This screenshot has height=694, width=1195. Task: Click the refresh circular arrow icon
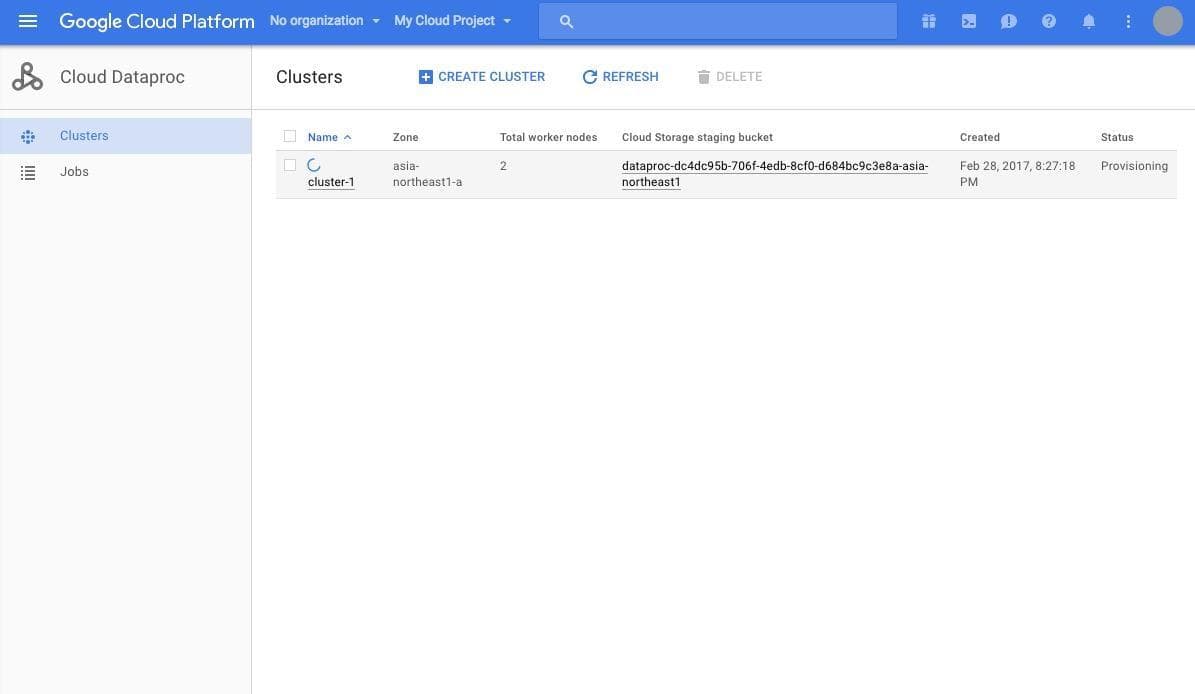click(589, 77)
